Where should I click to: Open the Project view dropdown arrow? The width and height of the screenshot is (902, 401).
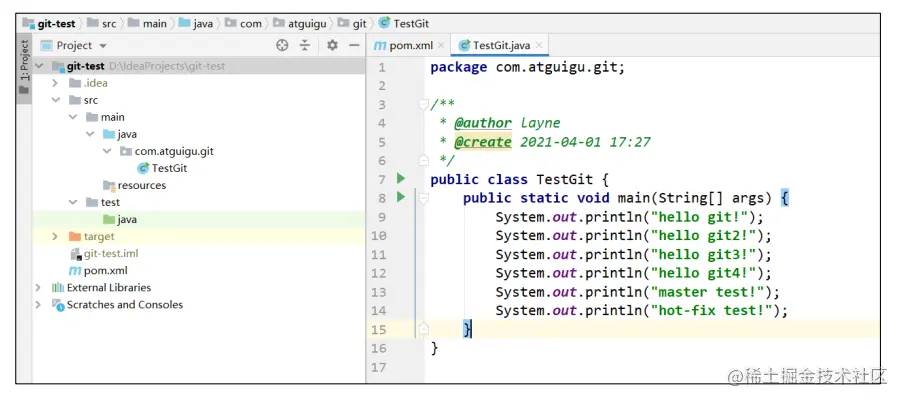point(103,46)
